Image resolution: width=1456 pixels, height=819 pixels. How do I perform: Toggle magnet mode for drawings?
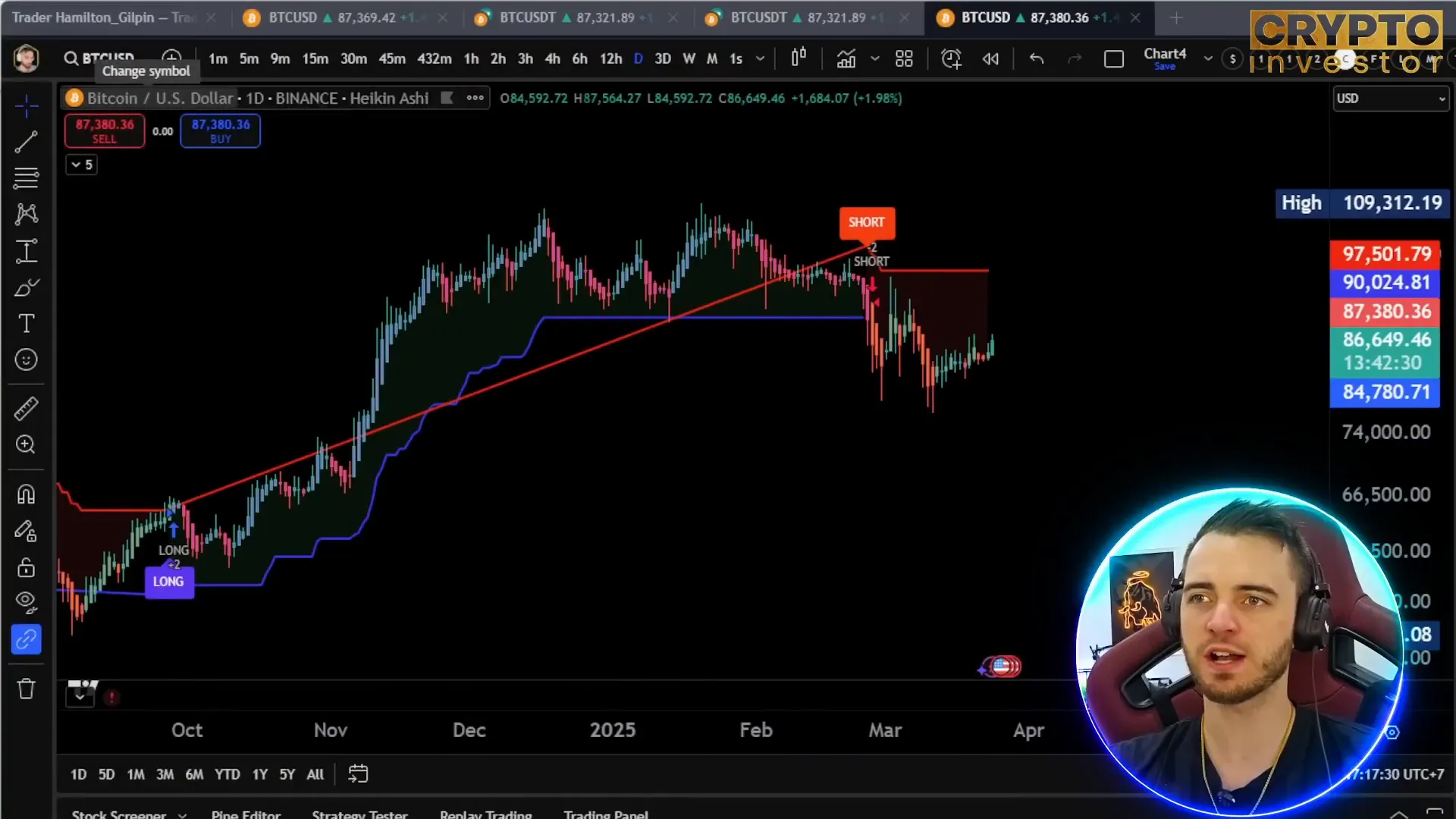(27, 494)
